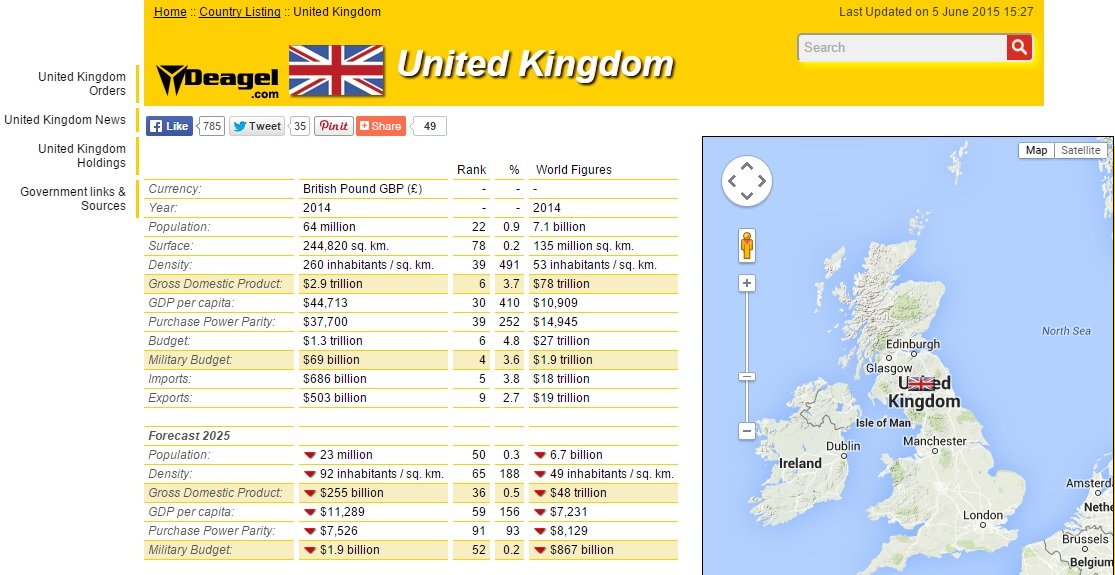Pin this page with Pin it

tap(334, 126)
